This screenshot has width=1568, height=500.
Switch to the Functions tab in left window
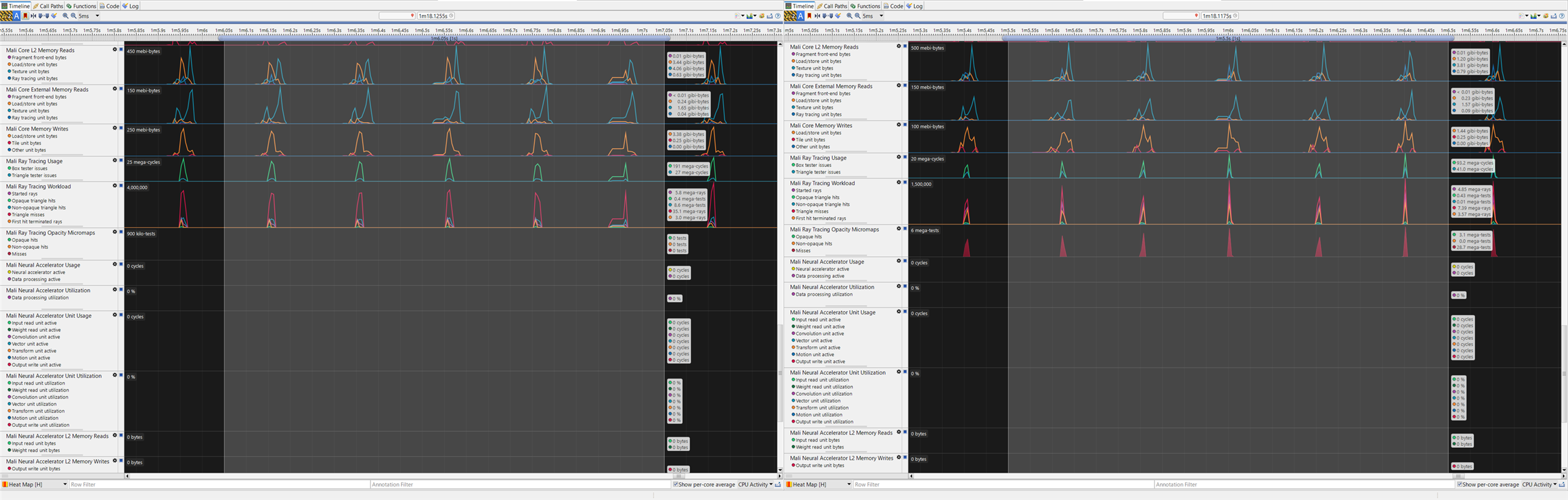(81, 6)
